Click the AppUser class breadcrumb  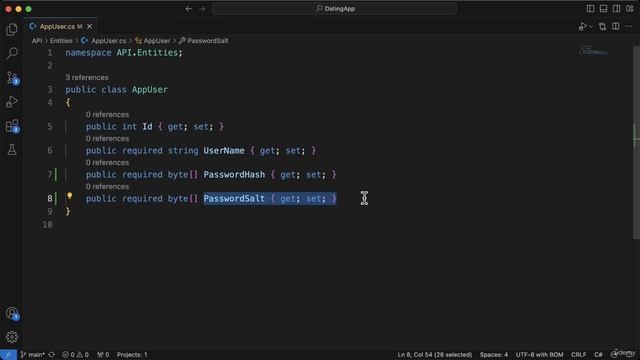tap(153, 41)
